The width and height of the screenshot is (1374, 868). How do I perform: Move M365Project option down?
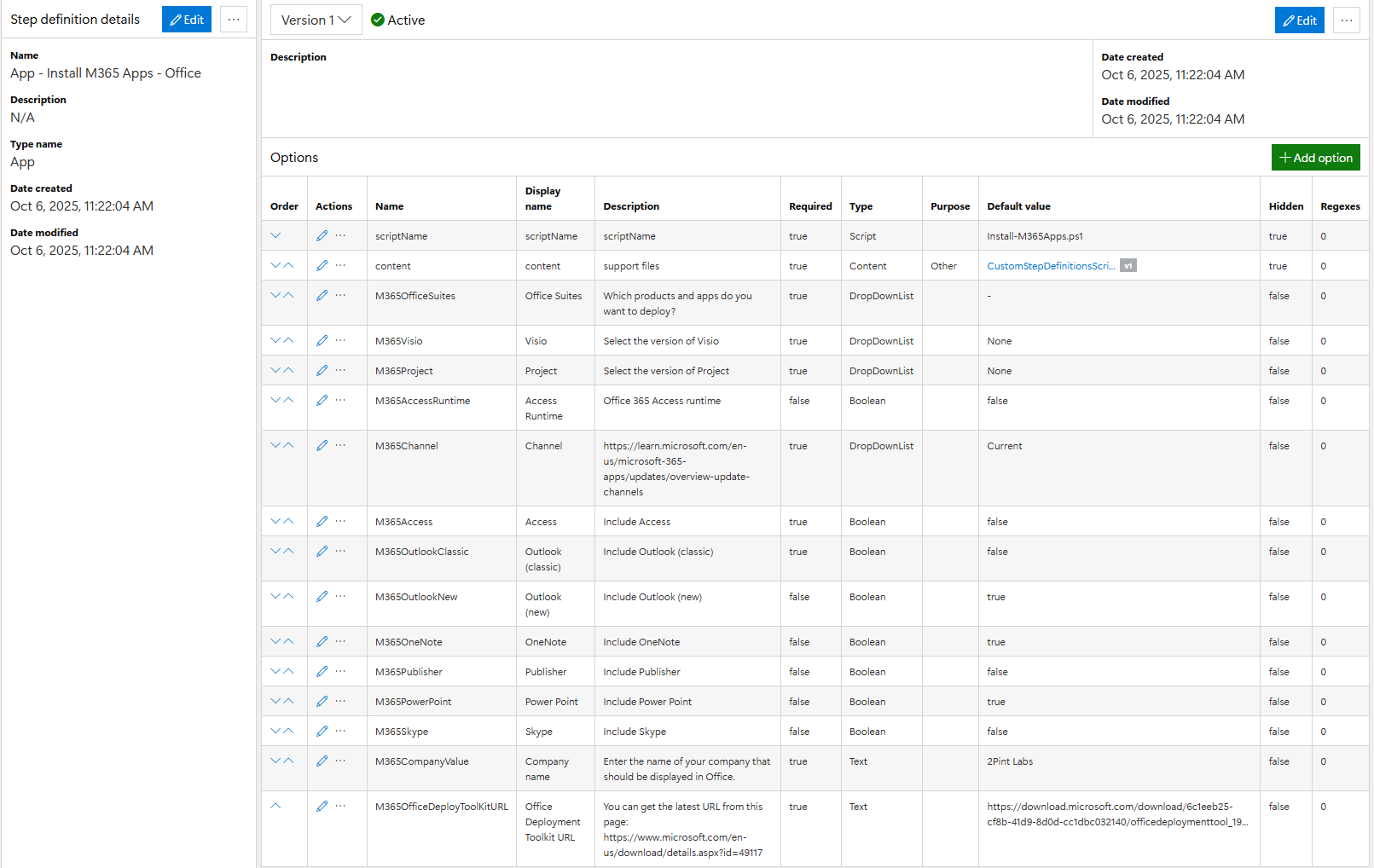(x=275, y=370)
